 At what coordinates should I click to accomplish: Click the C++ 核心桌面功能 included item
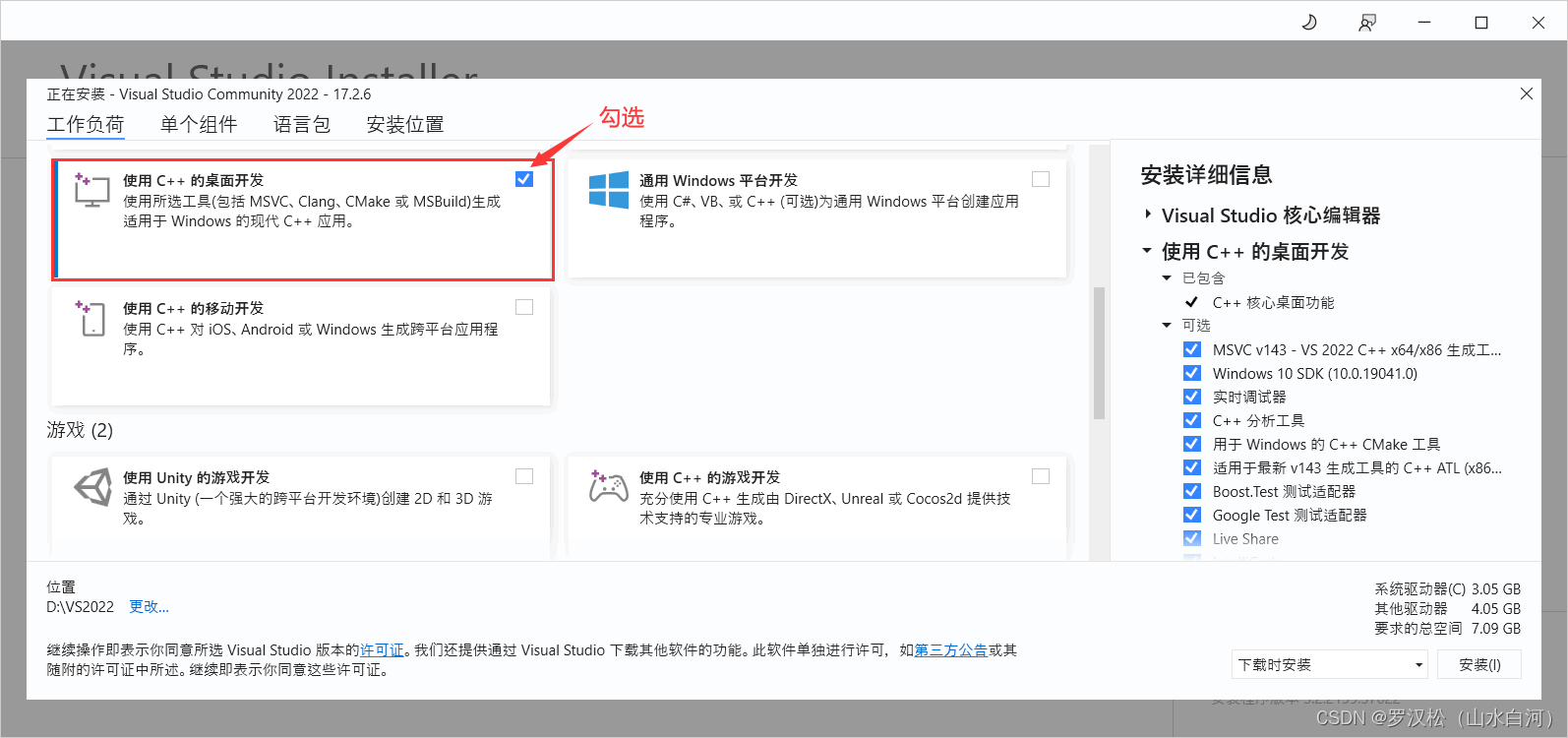pos(1273,302)
